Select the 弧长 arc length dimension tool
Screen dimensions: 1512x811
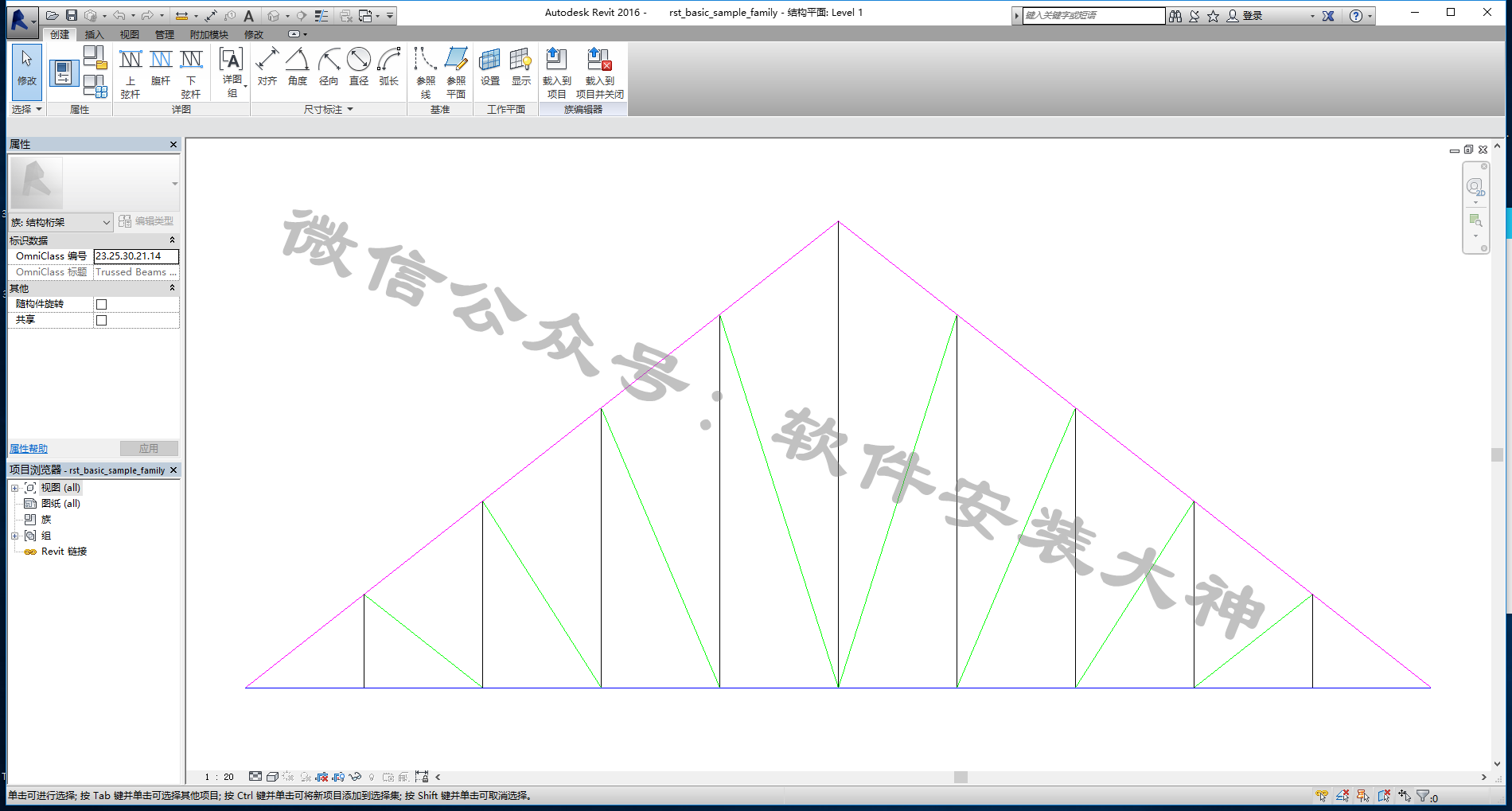[389, 67]
